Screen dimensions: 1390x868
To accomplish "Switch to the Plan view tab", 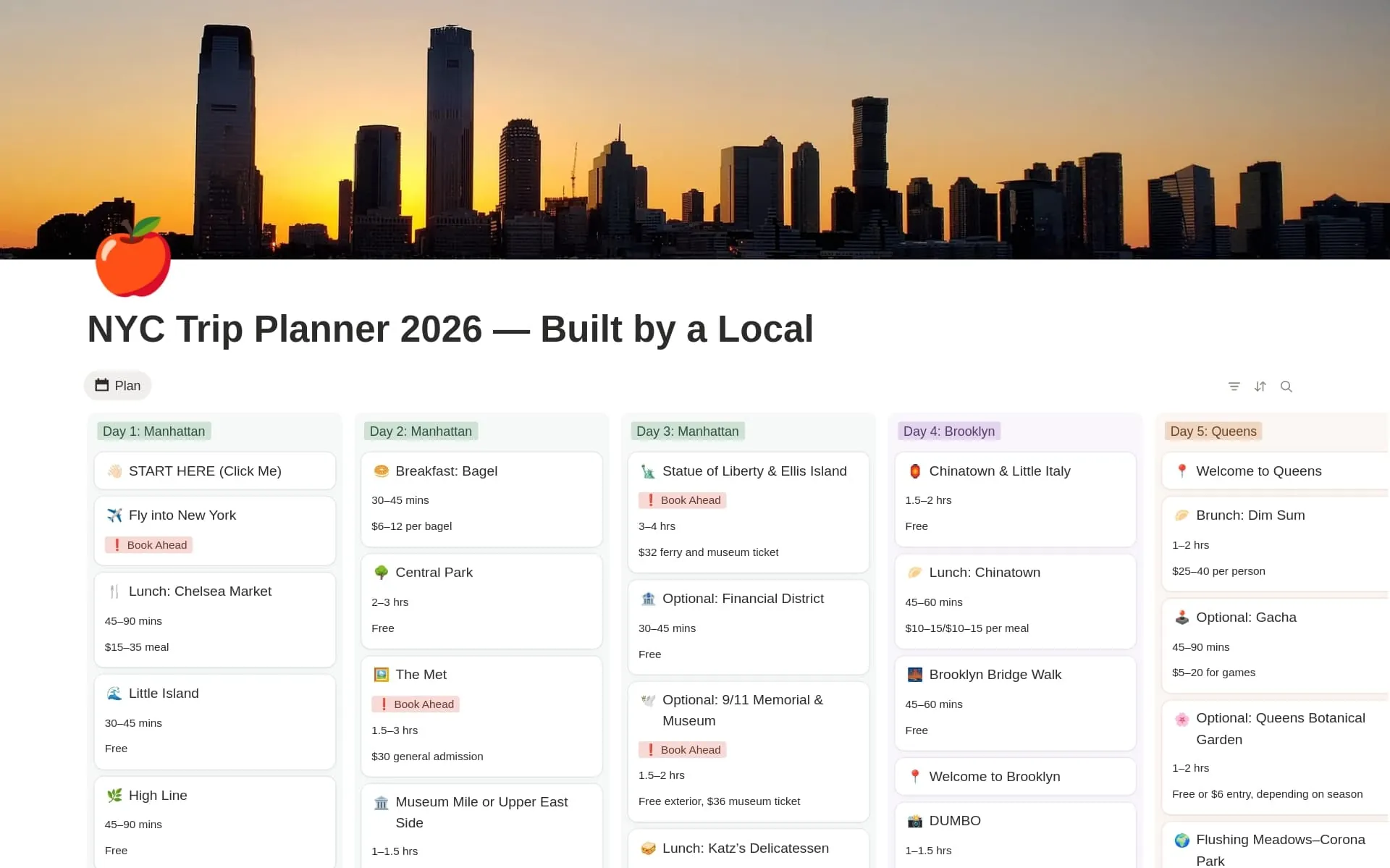I will point(118,386).
